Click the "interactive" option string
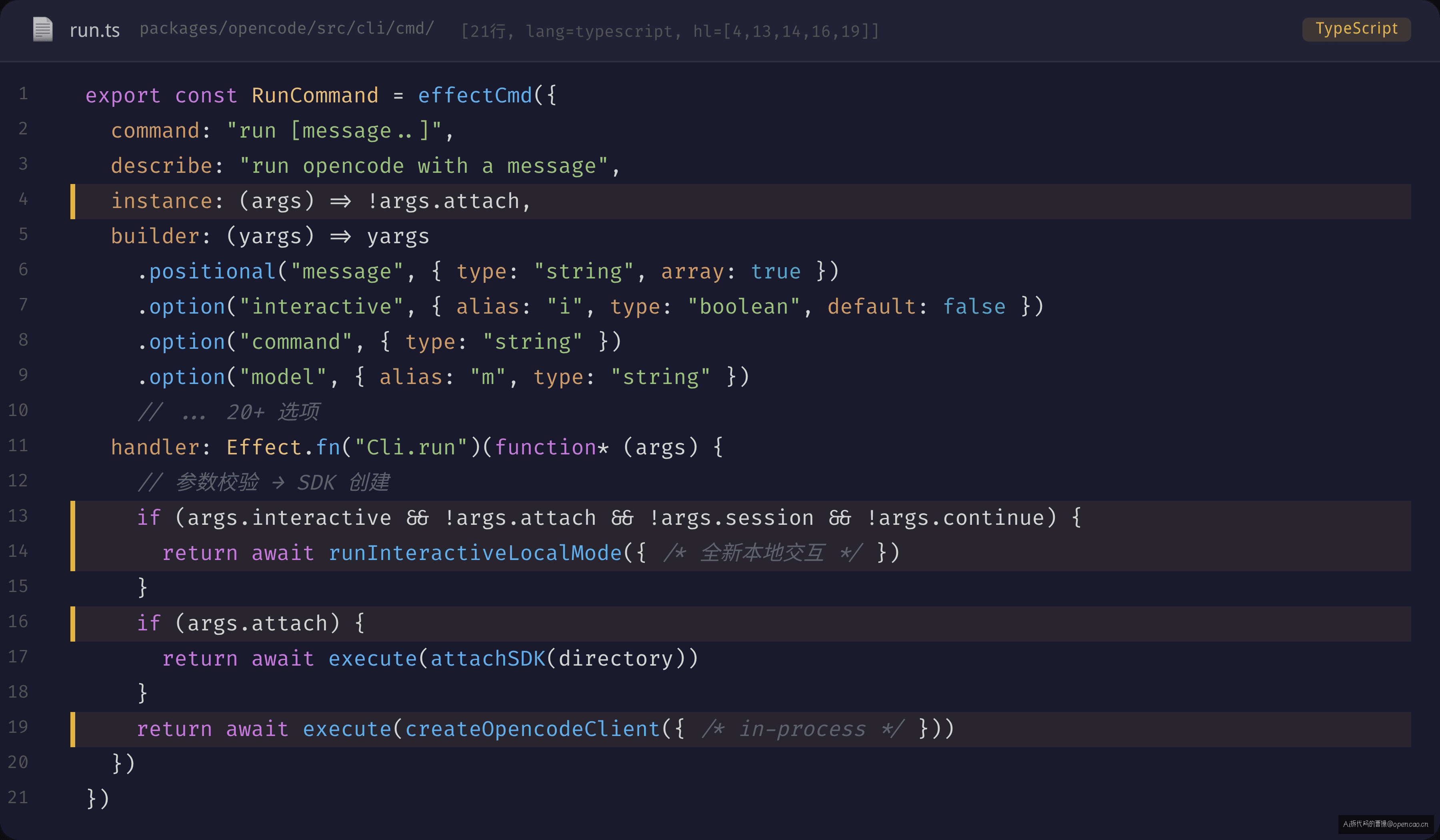Viewport: 1440px width, 840px height. point(321,307)
